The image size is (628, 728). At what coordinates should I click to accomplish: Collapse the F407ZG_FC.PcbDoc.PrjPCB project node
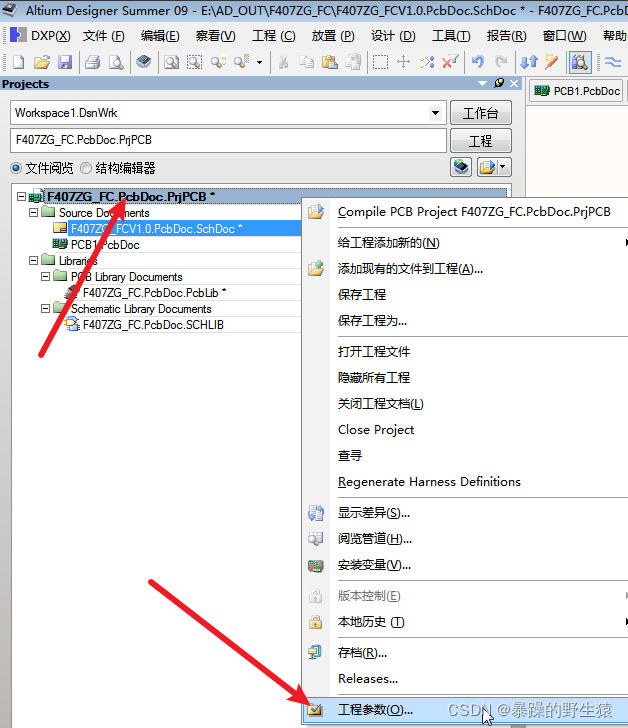(x=21, y=197)
